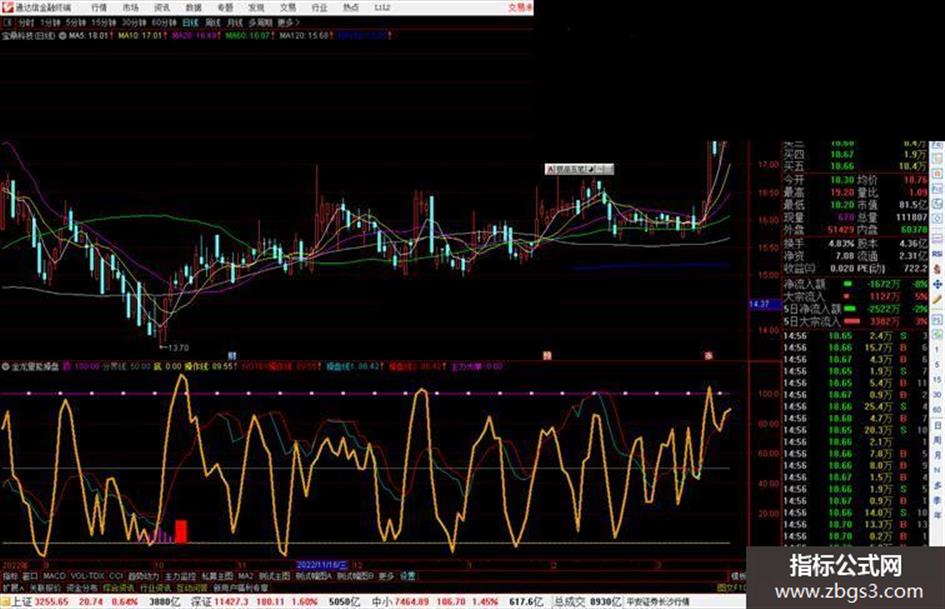945x609 pixels.
Task: Click the blue four-arrow sidebar icon
Action: point(937,284)
